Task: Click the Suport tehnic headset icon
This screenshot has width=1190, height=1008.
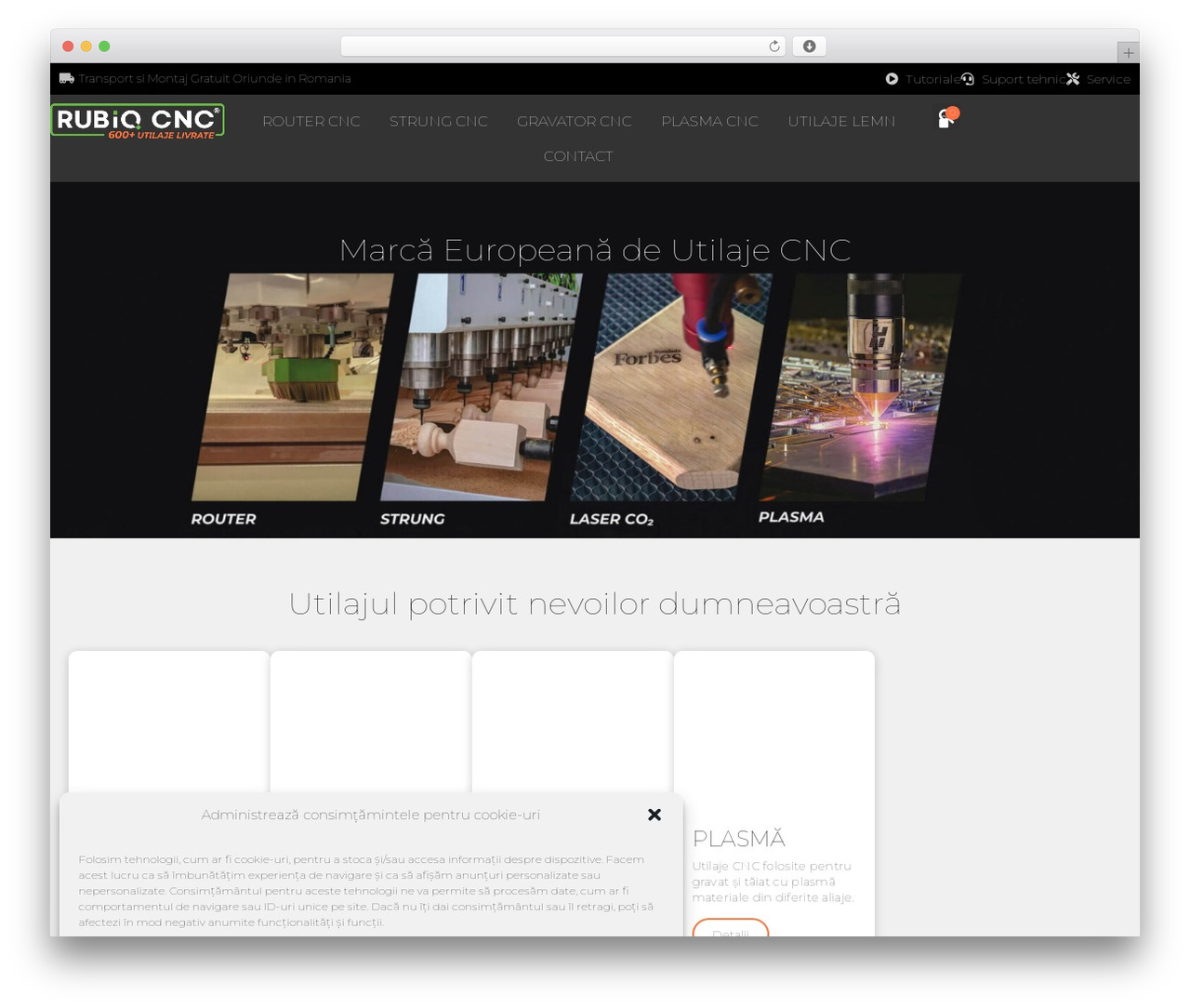Action: click(x=968, y=79)
